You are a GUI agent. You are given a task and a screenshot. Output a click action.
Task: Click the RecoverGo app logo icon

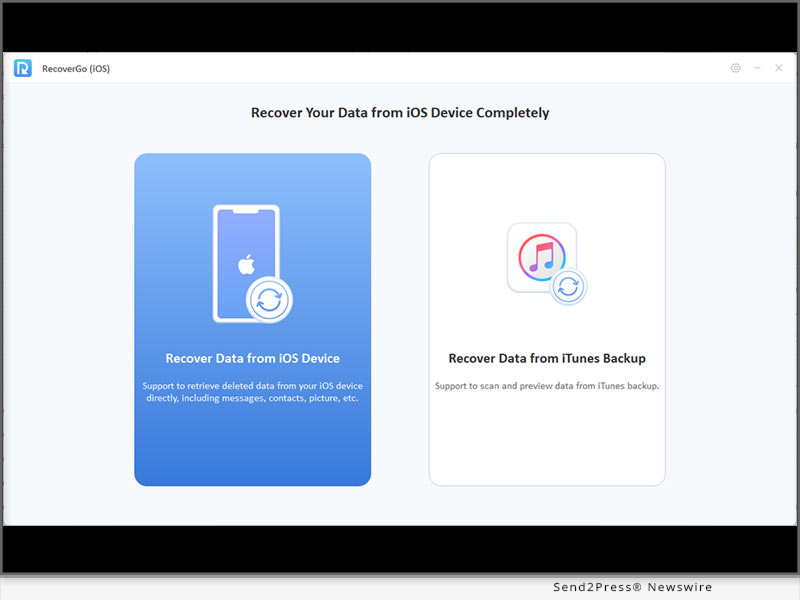pos(23,68)
